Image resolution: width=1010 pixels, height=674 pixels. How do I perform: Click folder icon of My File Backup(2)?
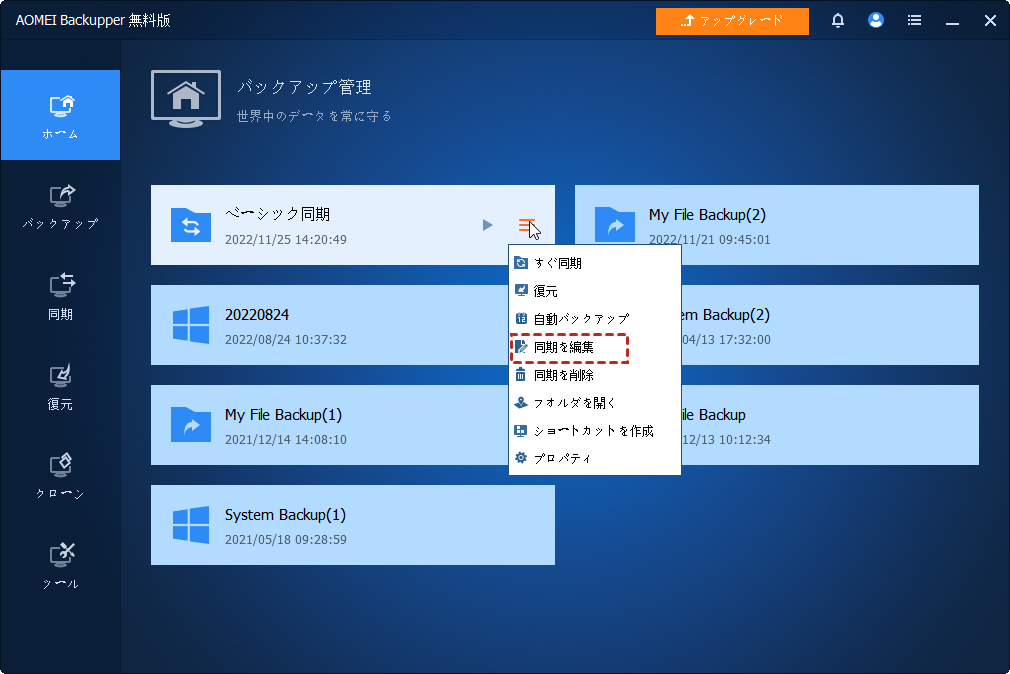(615, 225)
